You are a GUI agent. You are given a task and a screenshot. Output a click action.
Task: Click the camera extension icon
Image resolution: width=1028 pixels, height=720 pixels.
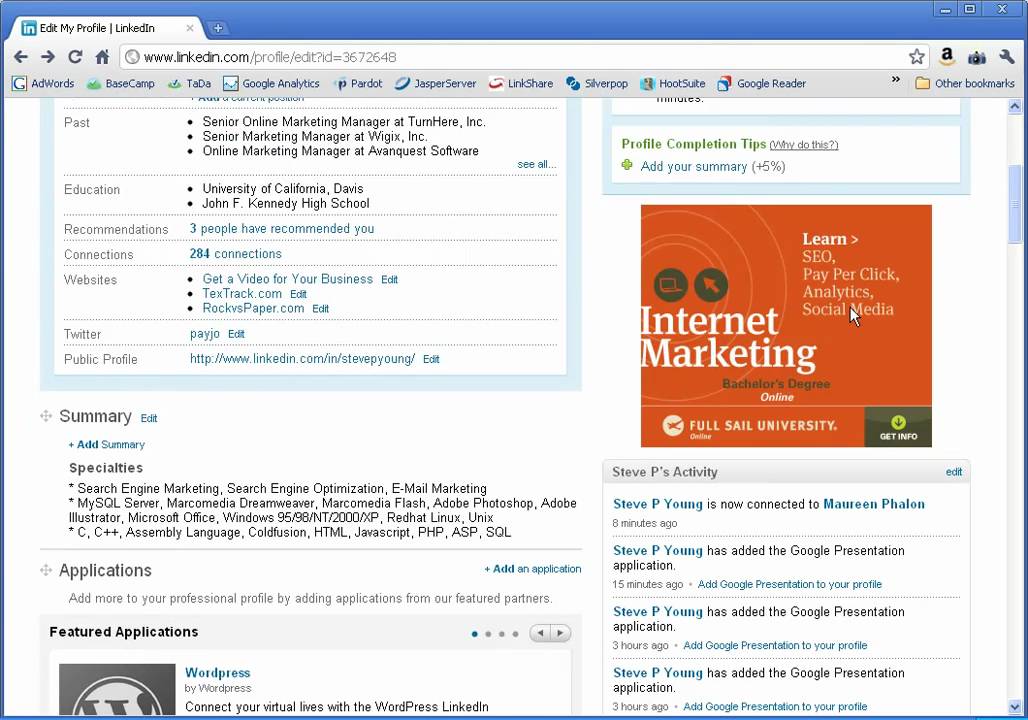point(977,58)
